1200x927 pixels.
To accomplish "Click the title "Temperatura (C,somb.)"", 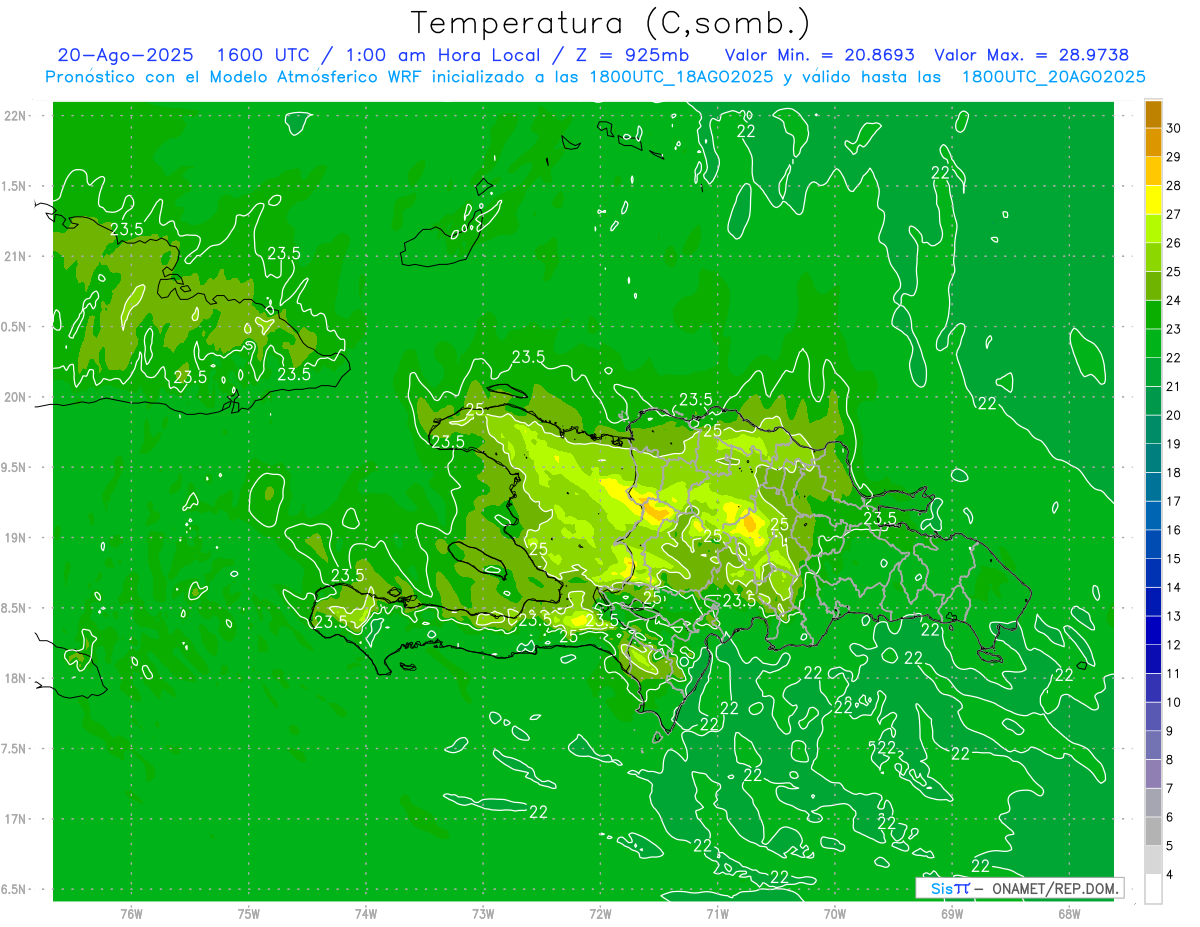I will point(611,22).
